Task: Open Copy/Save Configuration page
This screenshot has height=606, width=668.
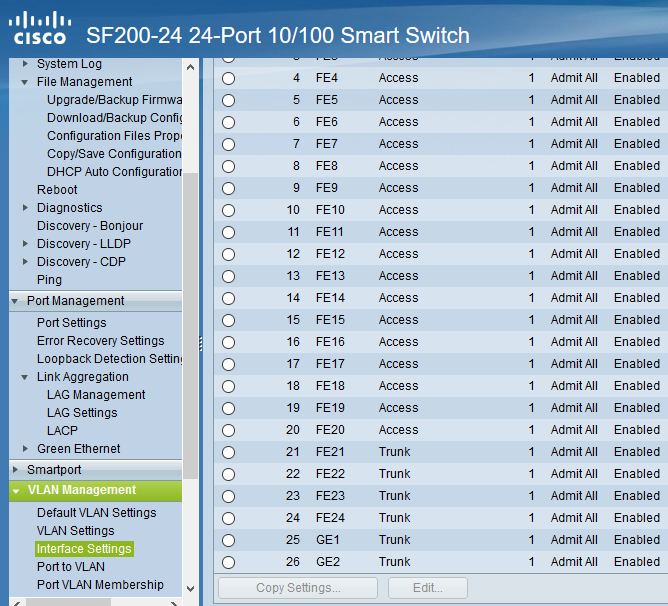Action: [114, 153]
